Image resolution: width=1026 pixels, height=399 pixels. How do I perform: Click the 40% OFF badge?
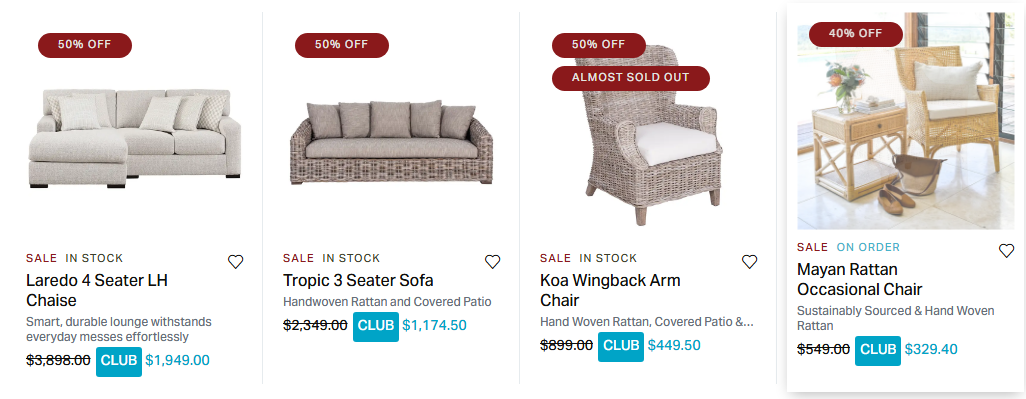(x=856, y=34)
